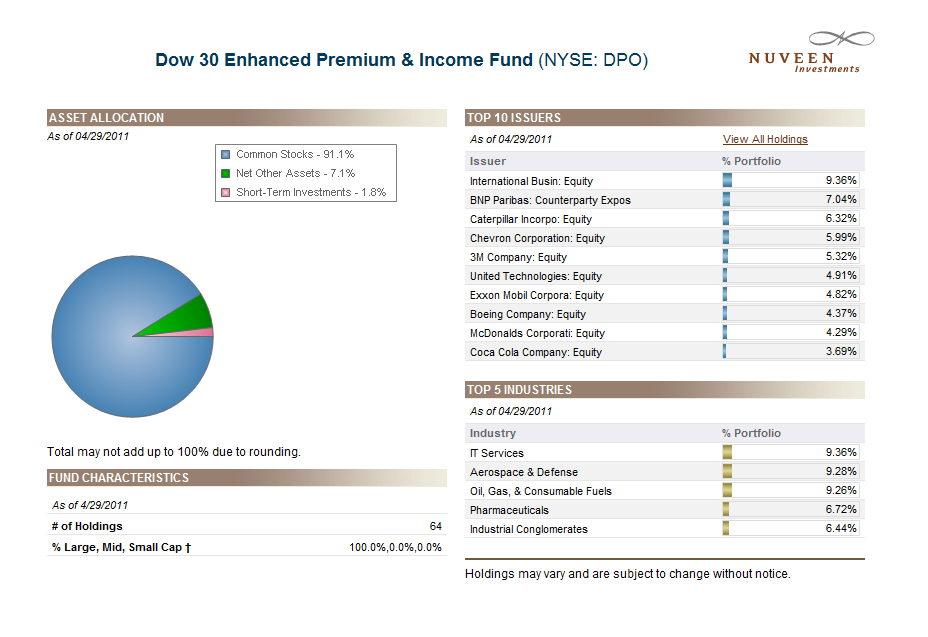Select Boeing Company: Equity issuer
Viewport: 928px width, 637px height.
[528, 314]
